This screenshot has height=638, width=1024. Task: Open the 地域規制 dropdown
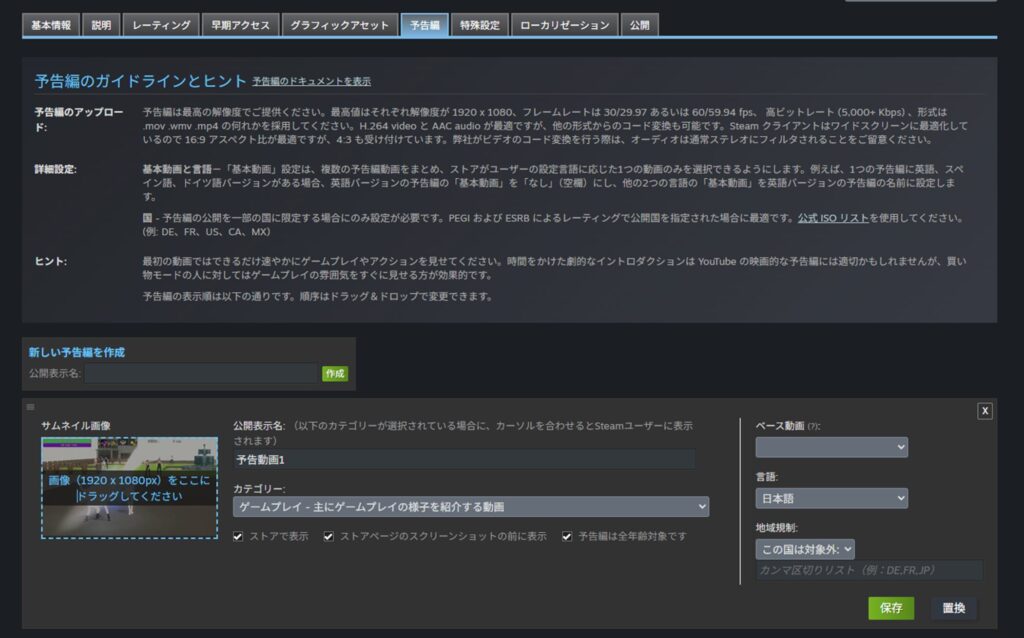[x=805, y=548]
